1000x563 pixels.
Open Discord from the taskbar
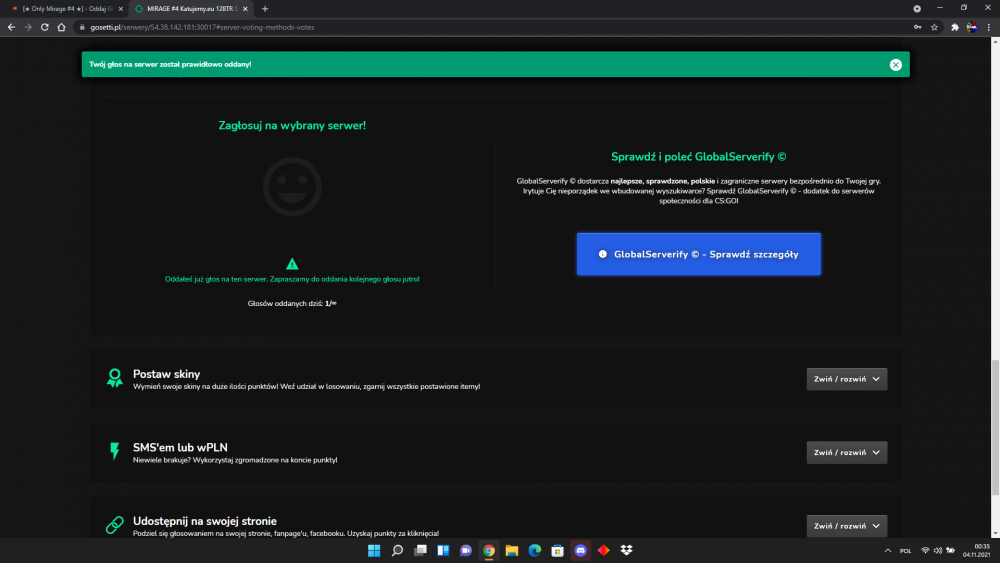580,550
